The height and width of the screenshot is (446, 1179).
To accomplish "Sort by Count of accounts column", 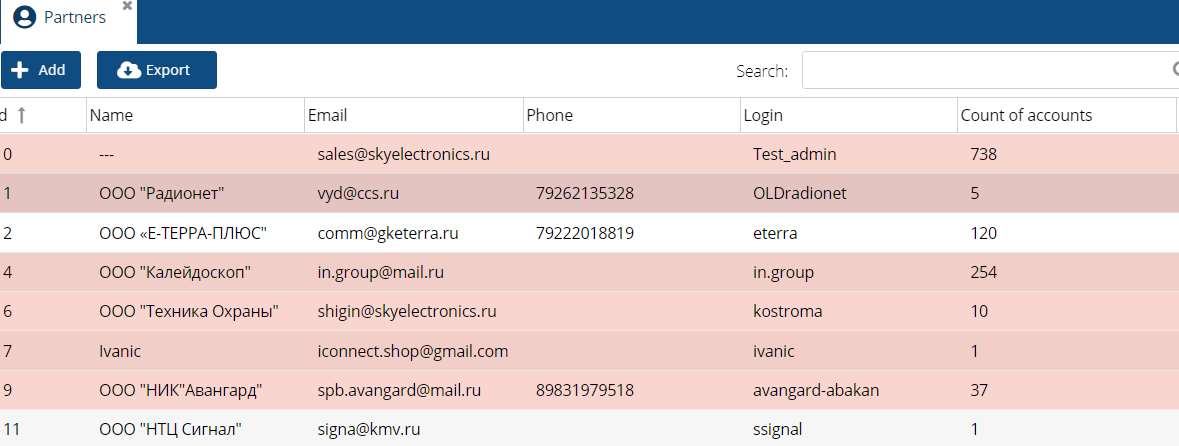I will (1066, 115).
